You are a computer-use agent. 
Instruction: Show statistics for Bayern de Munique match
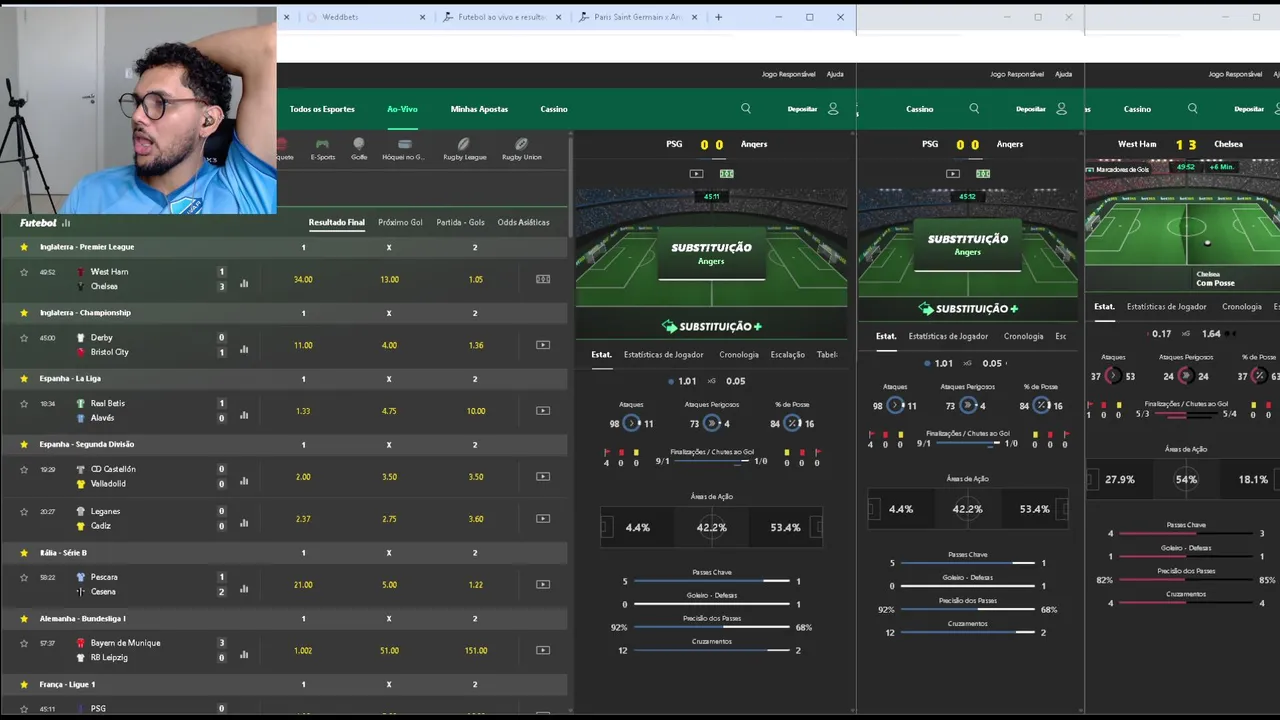(244, 655)
